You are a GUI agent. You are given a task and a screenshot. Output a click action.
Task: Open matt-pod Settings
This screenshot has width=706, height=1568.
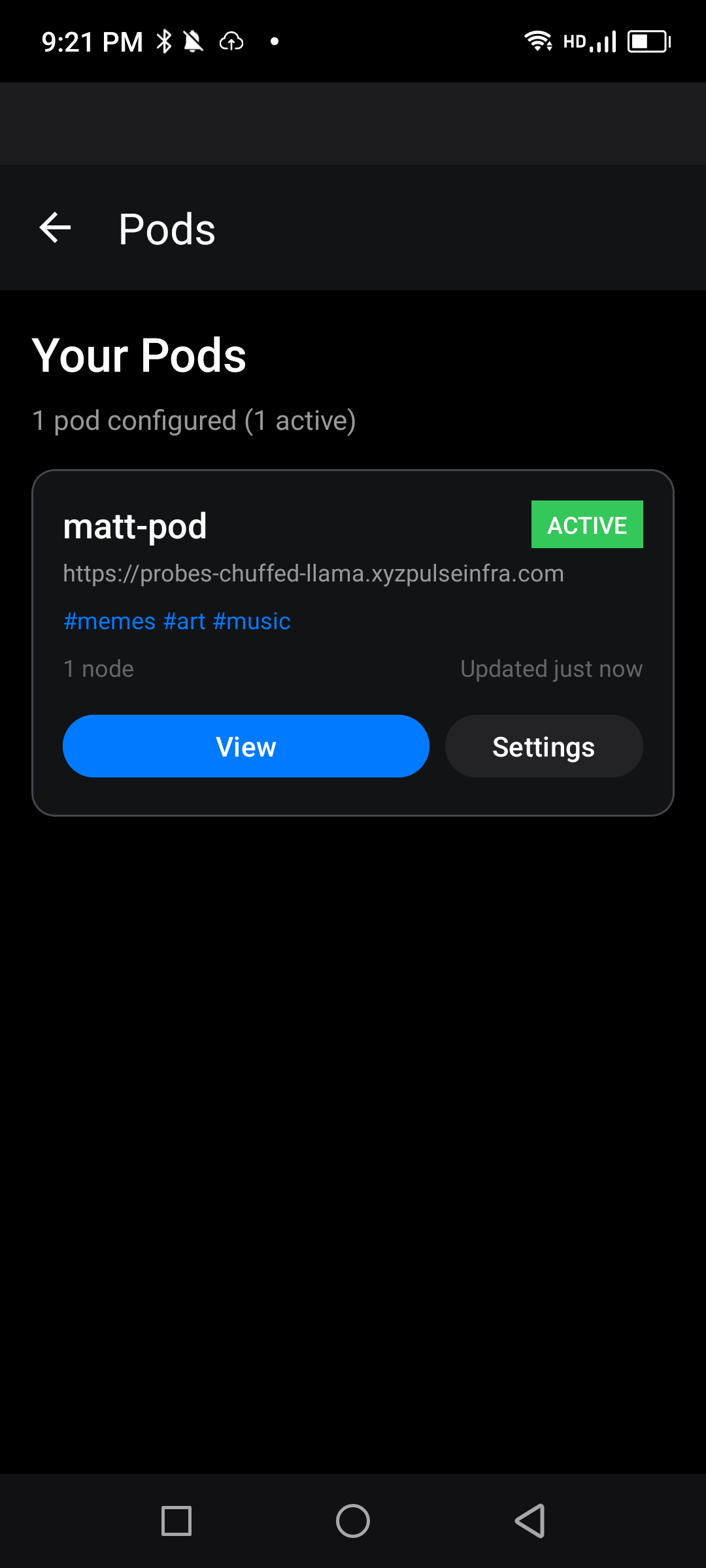(x=543, y=746)
